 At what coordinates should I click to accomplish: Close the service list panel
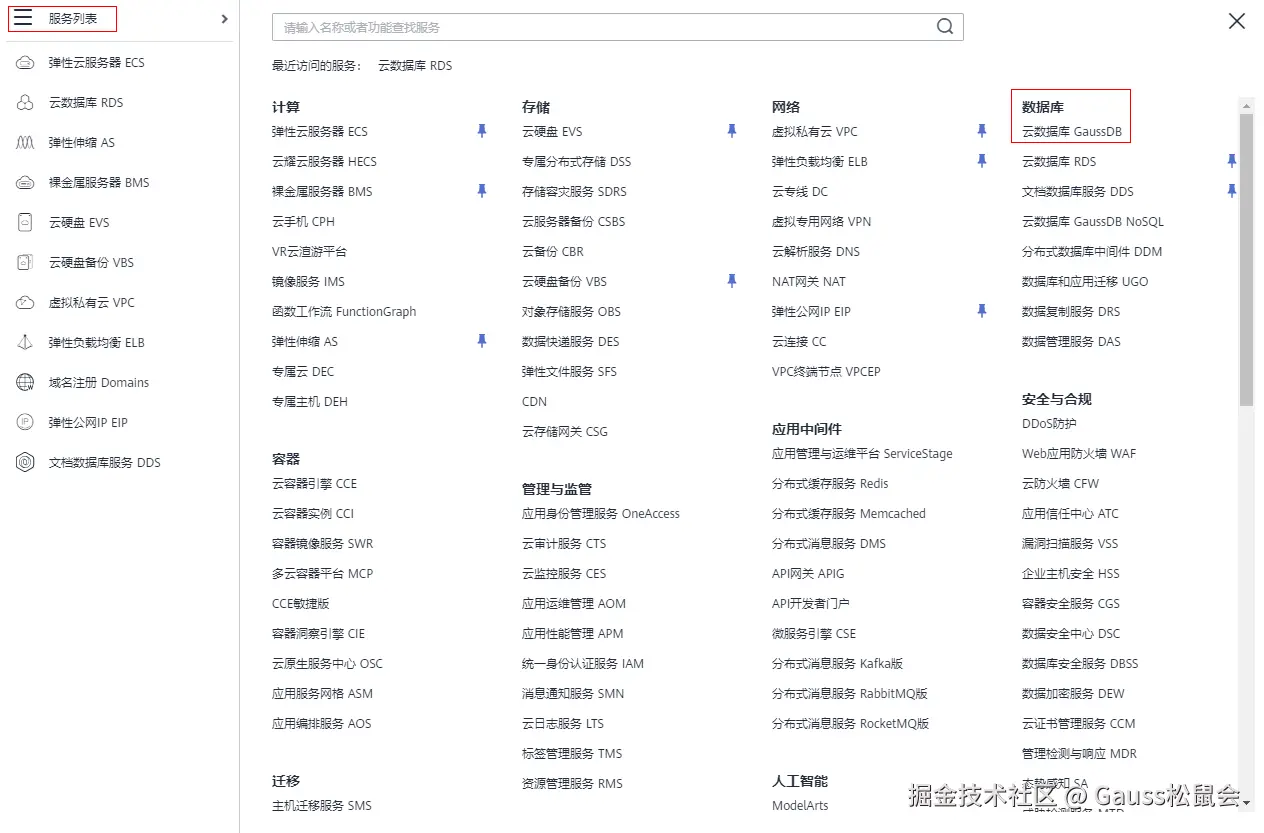click(1237, 21)
